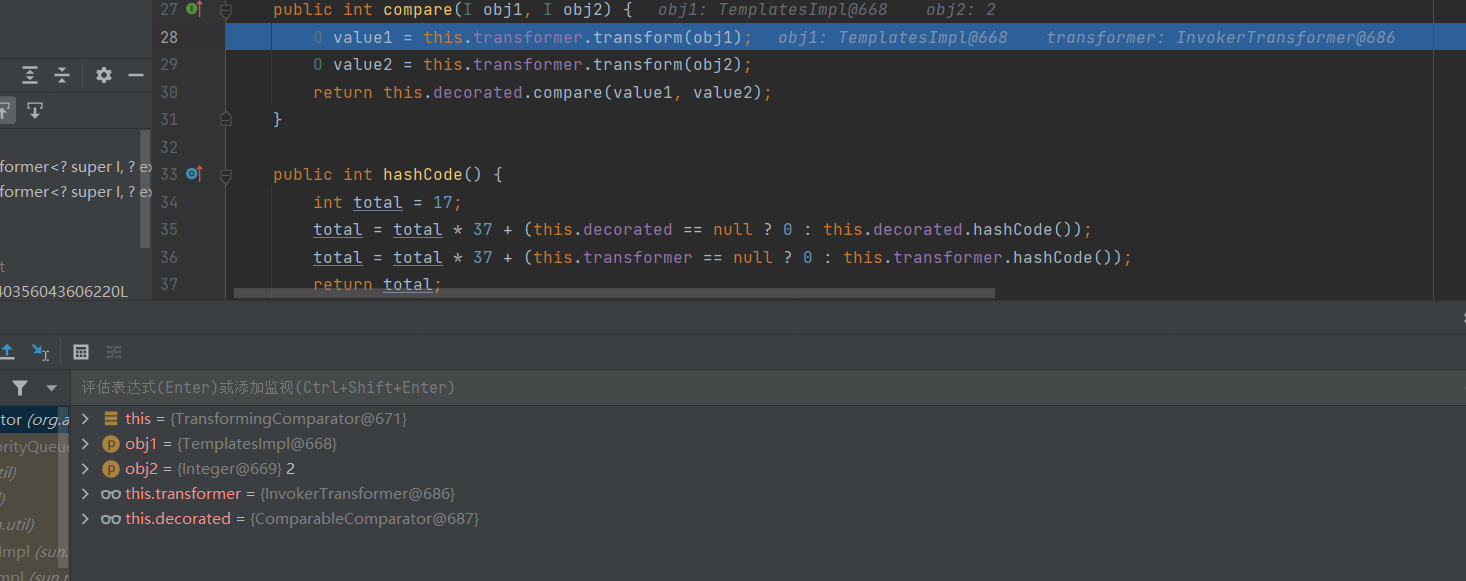Toggle autoscroll from source arrow-down button
Viewport: 1466px width, 581px height.
click(x=35, y=110)
